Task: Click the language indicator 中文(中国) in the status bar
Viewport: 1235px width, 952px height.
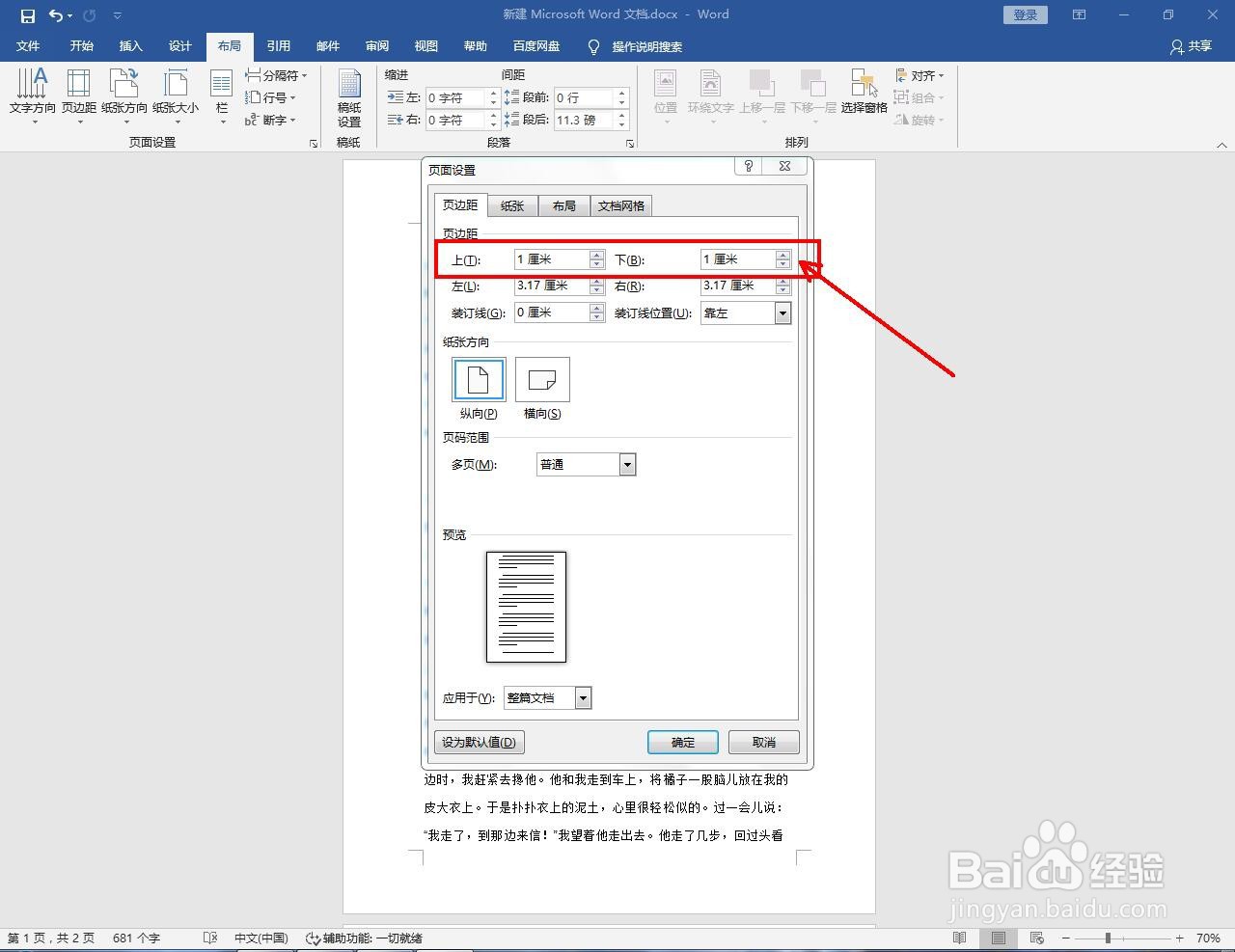Action: 261,938
